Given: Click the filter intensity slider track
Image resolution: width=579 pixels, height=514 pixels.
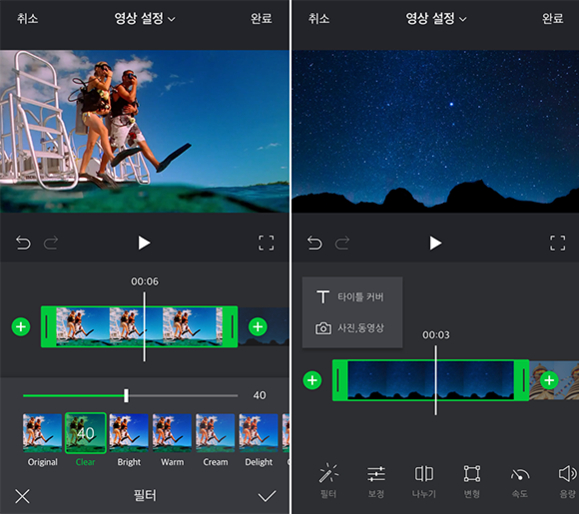Looking at the screenshot, I should pos(130,395).
